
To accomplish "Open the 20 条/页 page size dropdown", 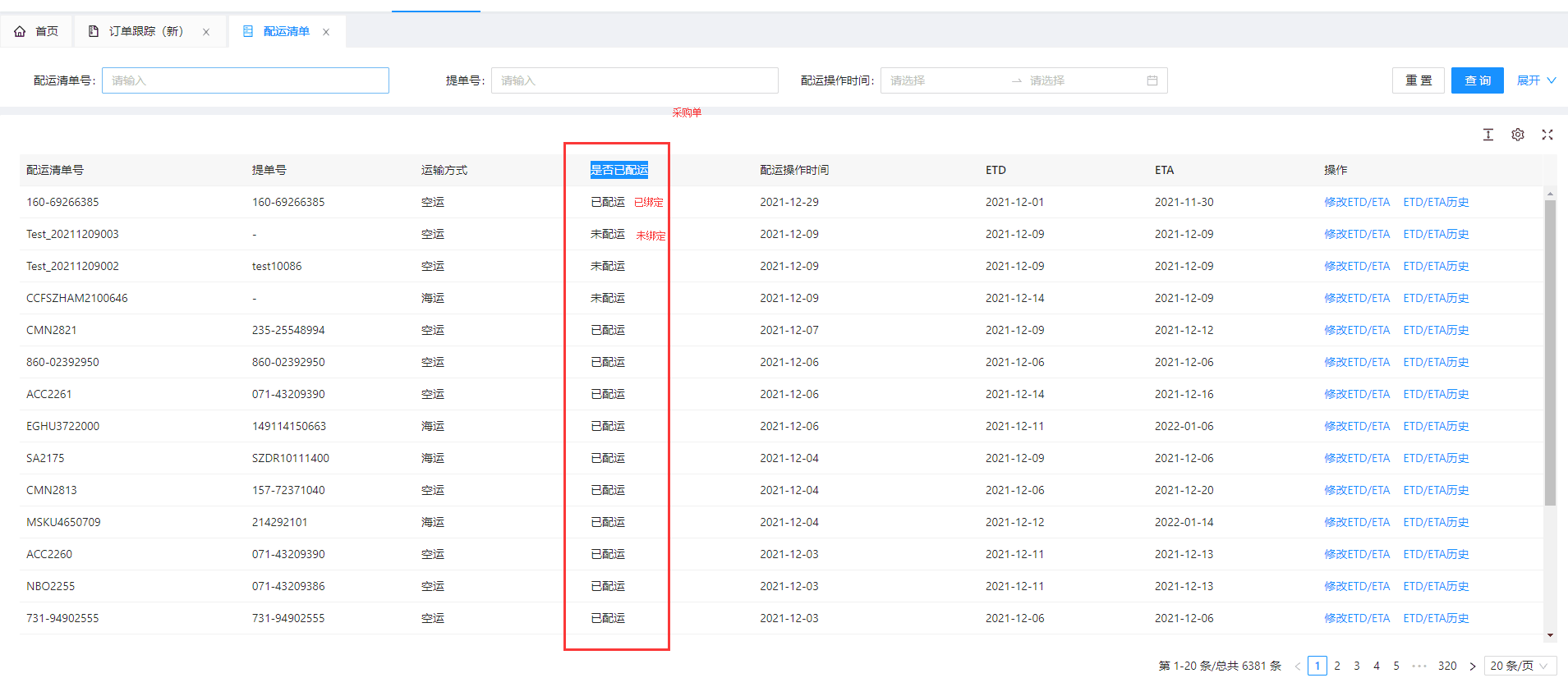I will pos(1520,666).
